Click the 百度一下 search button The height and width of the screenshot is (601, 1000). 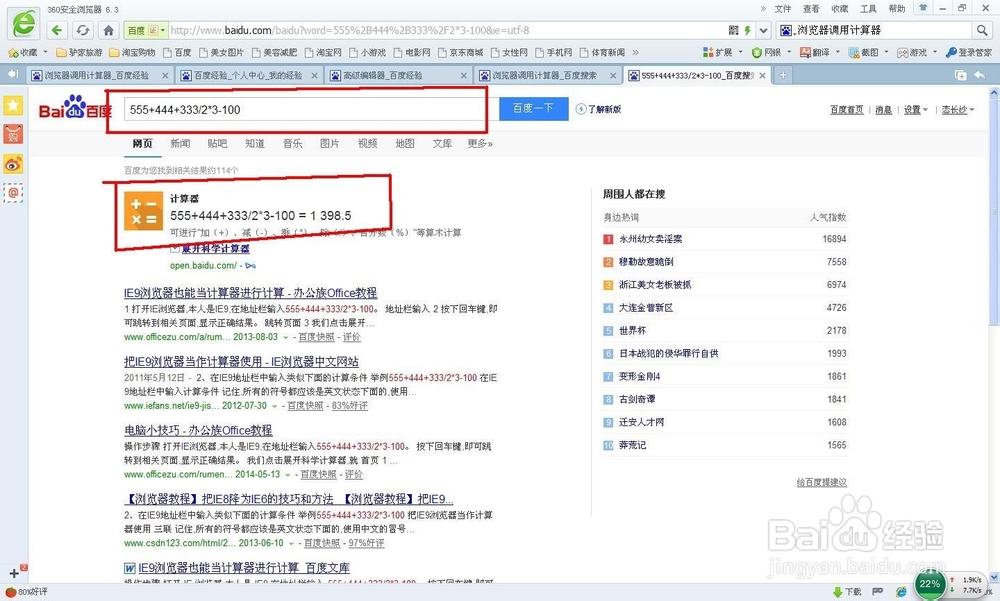[x=533, y=108]
